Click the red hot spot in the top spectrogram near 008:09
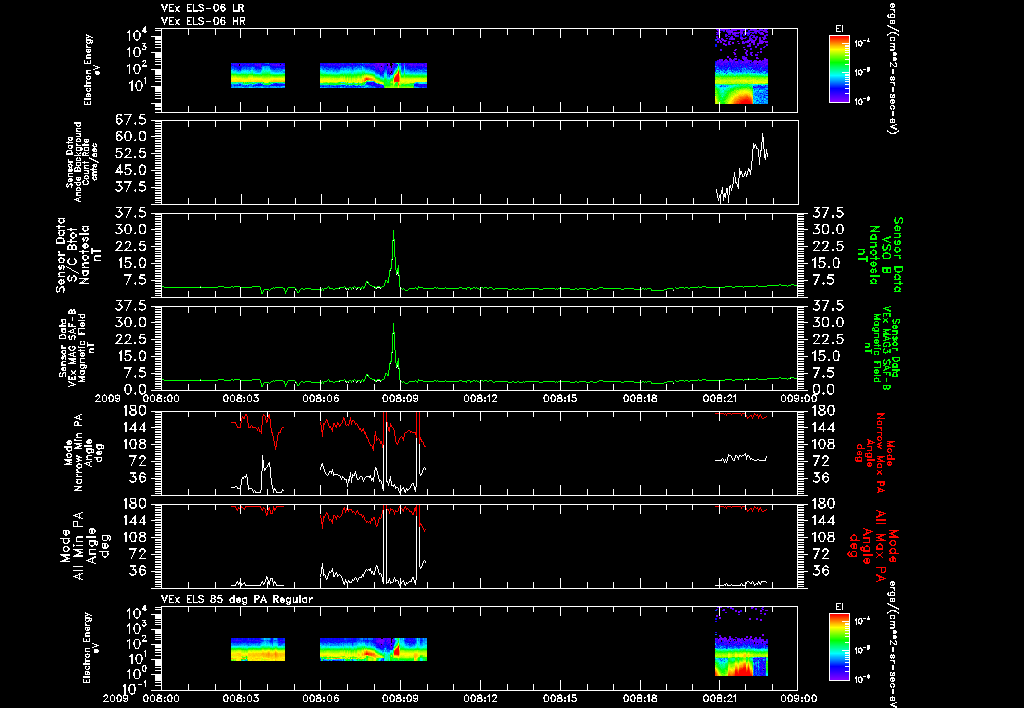Image resolution: width=1024 pixels, height=708 pixels. point(396,76)
